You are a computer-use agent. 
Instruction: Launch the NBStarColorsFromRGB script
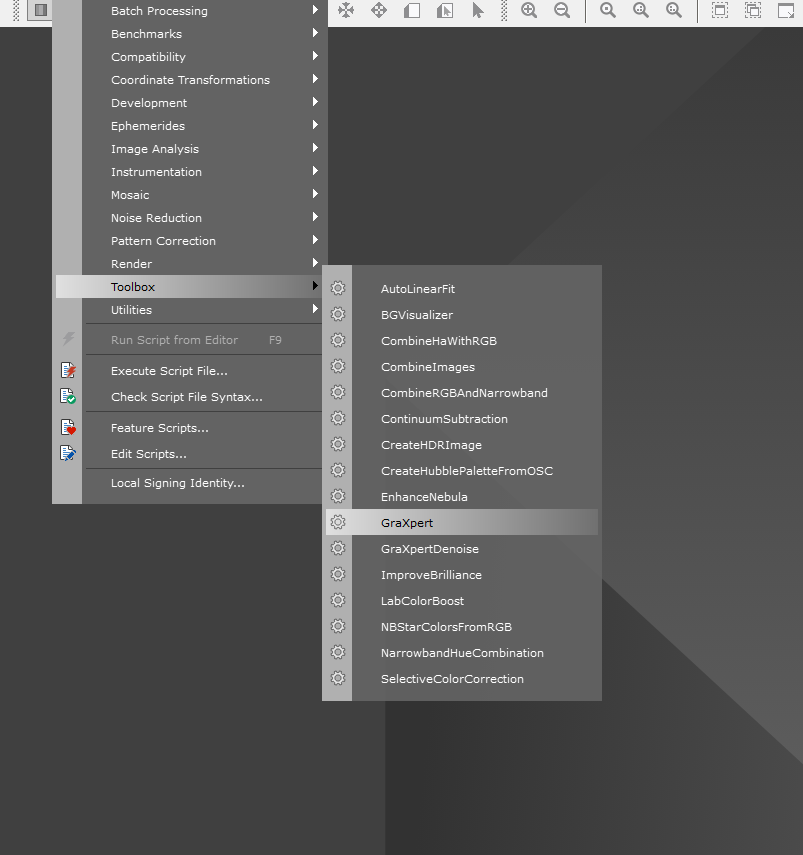click(462, 627)
